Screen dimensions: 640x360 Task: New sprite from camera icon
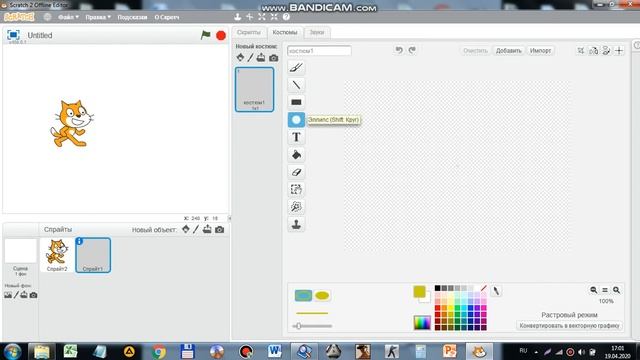point(220,230)
